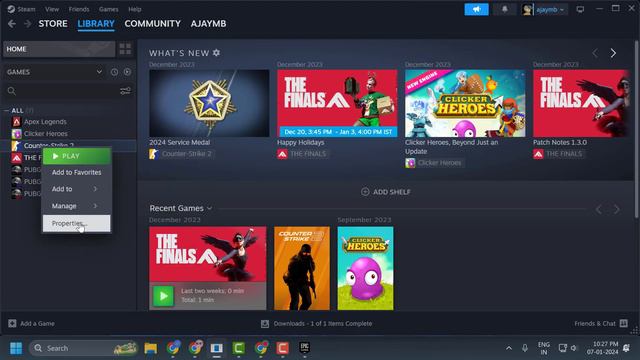
Task: Switch to the STORE tab
Action: (53, 24)
